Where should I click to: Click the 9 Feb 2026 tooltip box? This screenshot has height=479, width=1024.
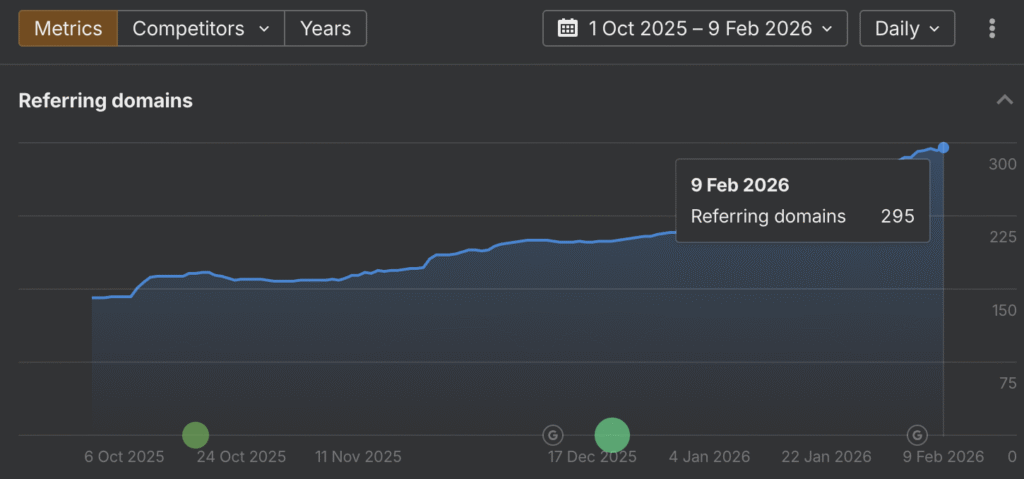802,200
